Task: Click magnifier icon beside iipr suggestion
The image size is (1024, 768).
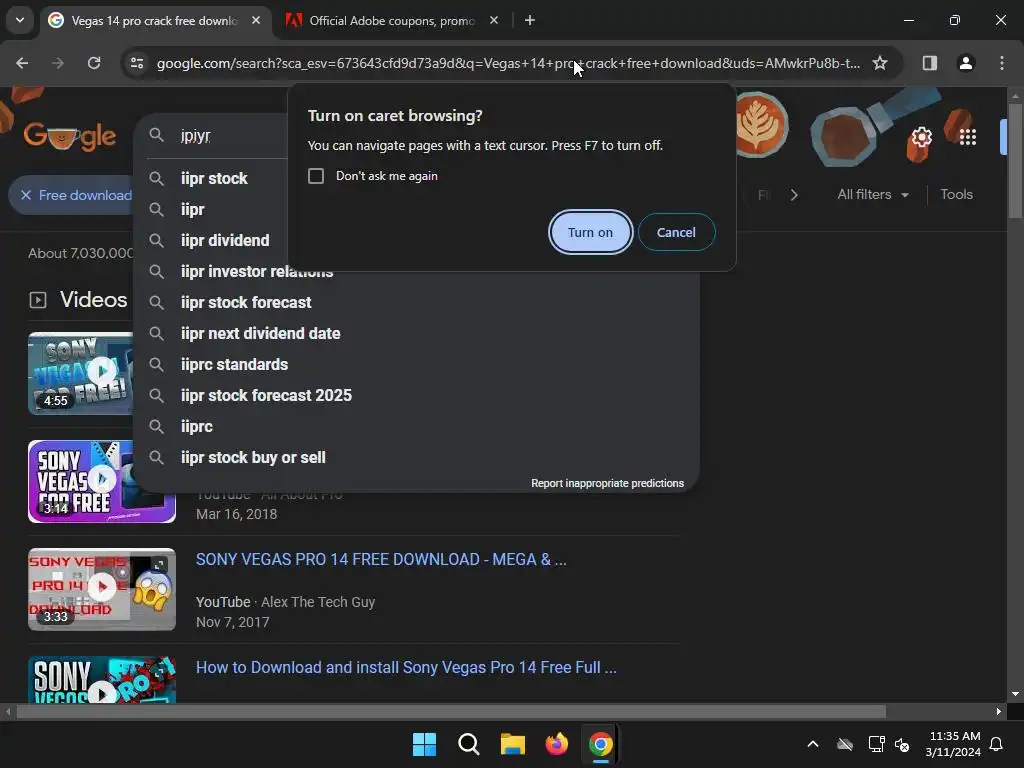Action: 156,209
